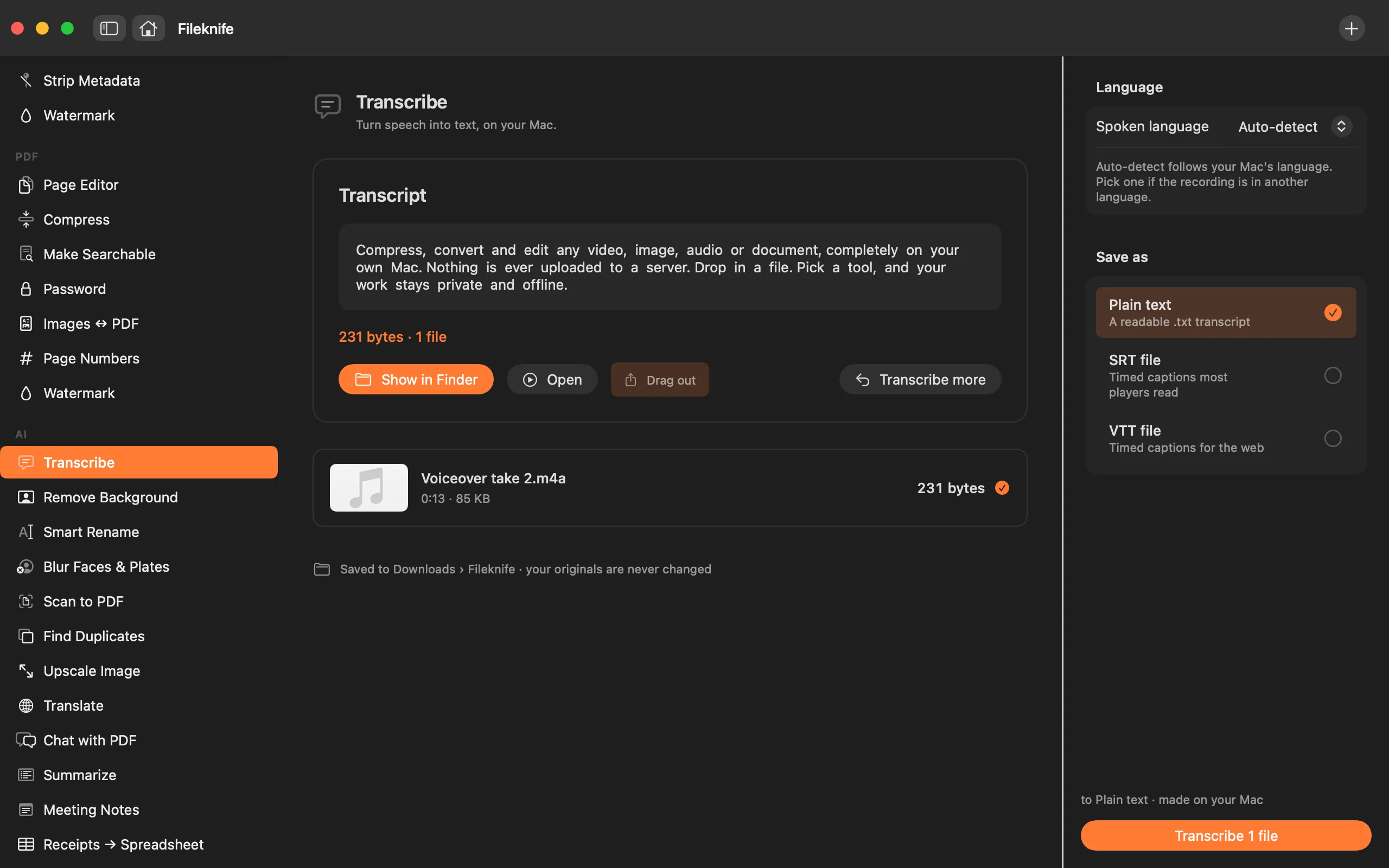Open Make Searchable tool

139,254
